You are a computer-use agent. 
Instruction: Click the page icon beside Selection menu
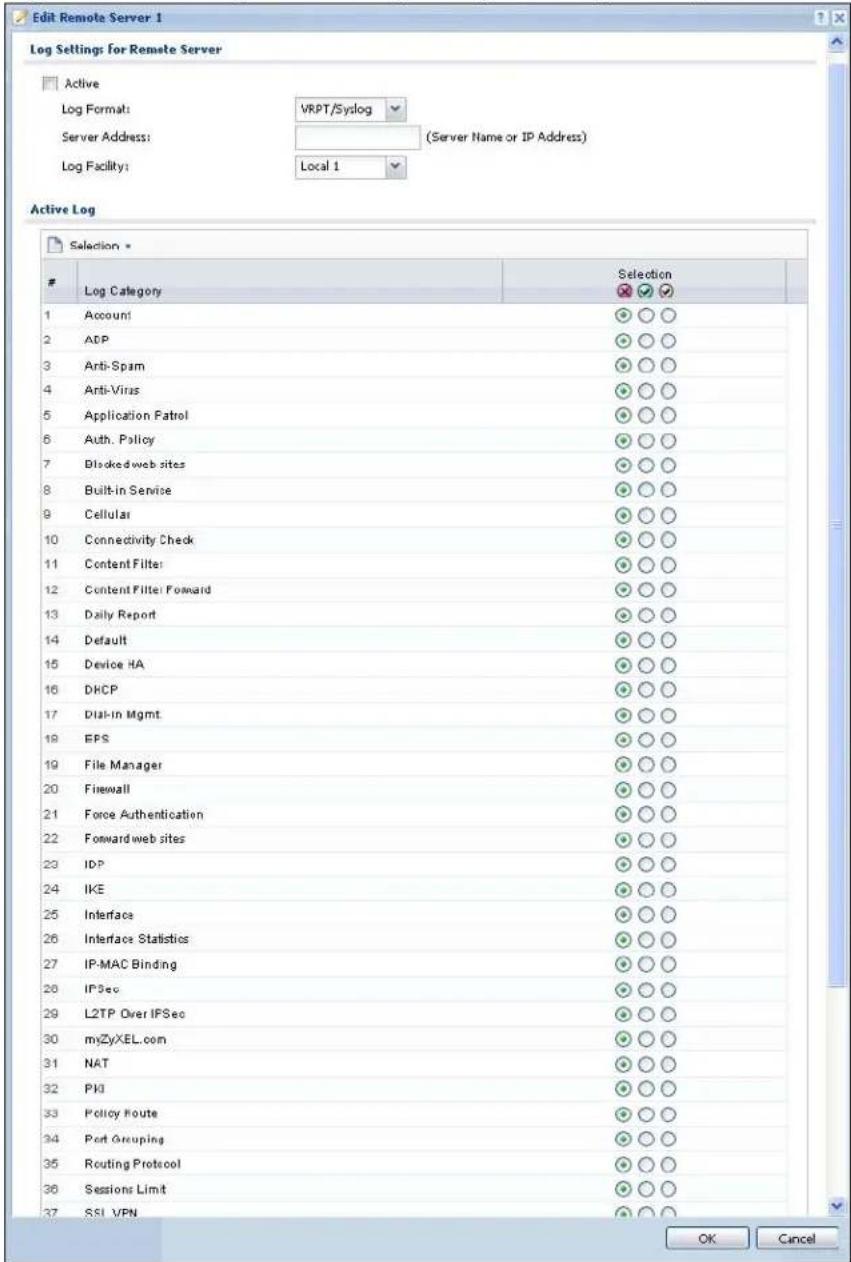[54, 245]
